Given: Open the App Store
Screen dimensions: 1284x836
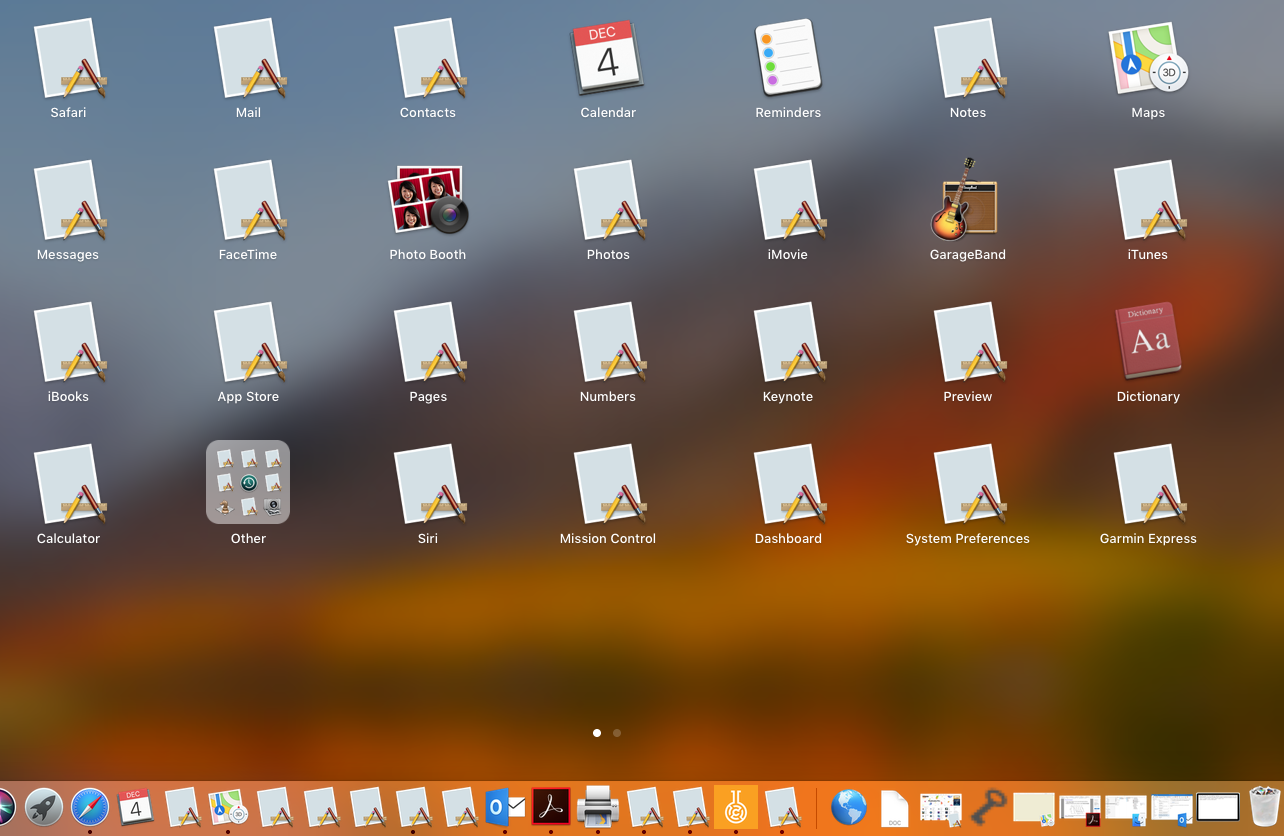Looking at the screenshot, I should click(248, 342).
